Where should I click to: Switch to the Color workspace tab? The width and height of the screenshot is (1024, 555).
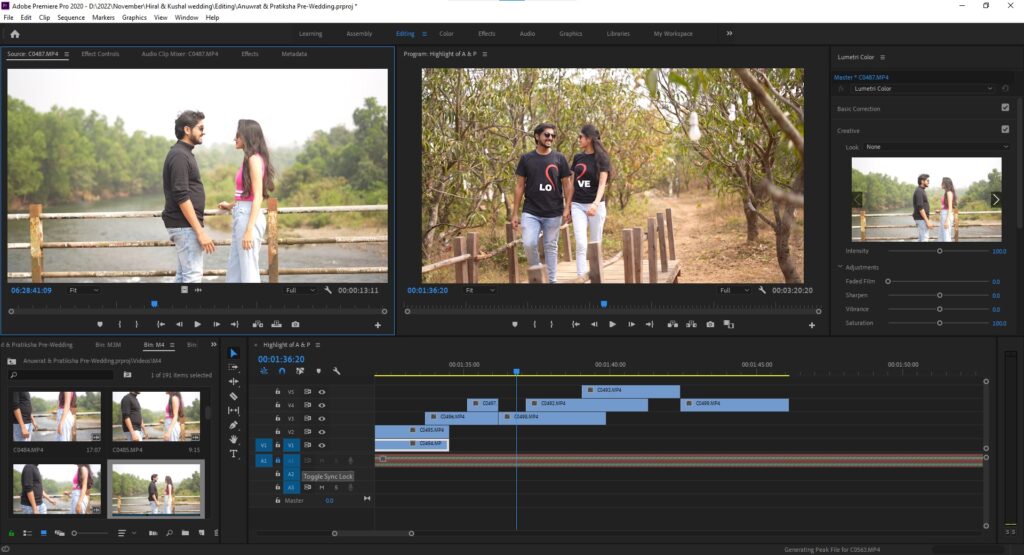click(x=446, y=34)
